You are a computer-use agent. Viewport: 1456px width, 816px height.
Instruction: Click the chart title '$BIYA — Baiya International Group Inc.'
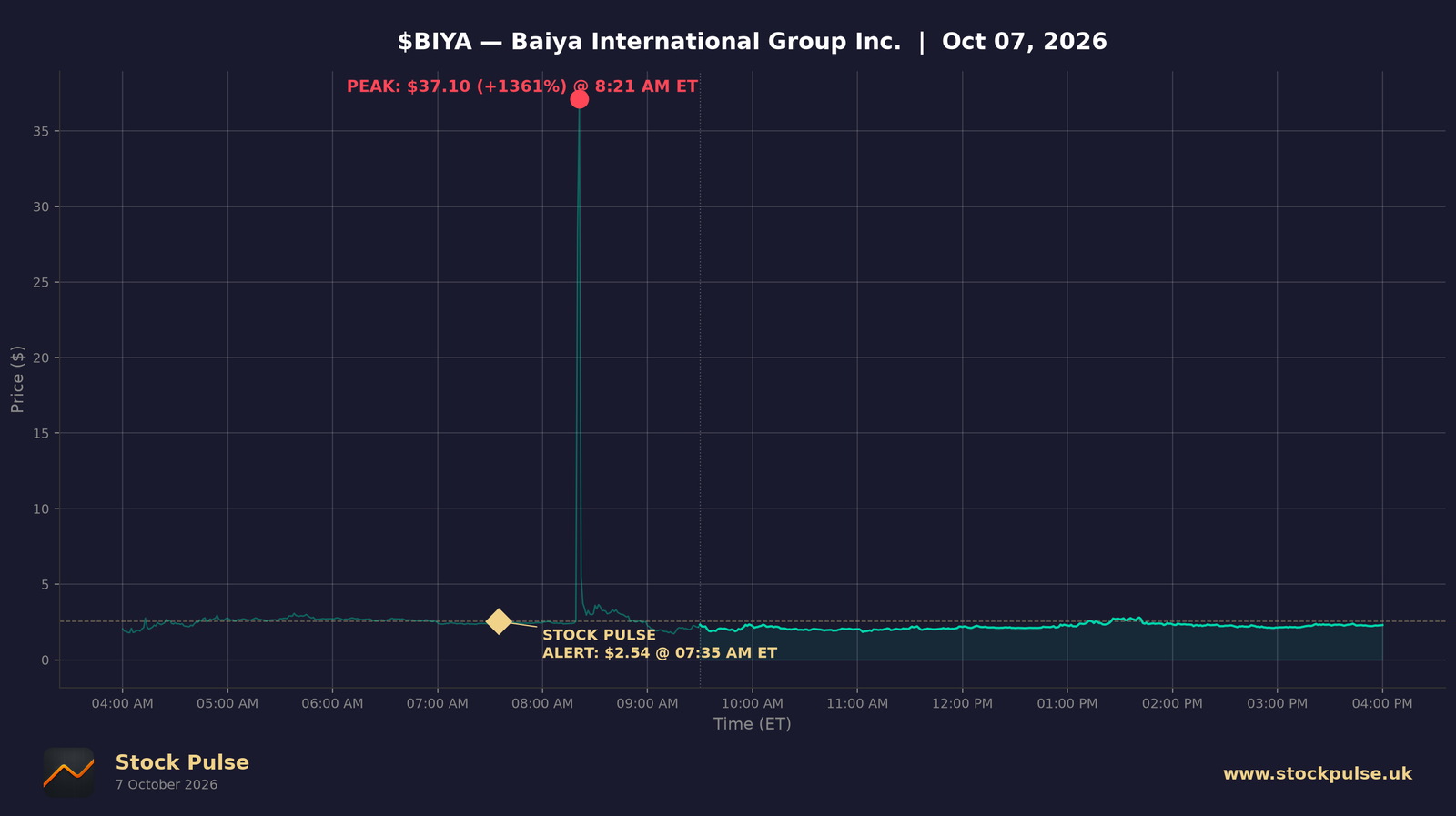(649, 42)
